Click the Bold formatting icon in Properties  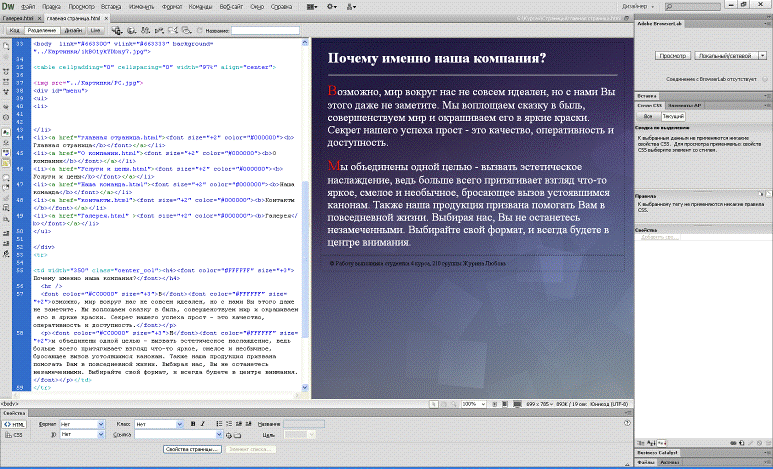(193, 423)
